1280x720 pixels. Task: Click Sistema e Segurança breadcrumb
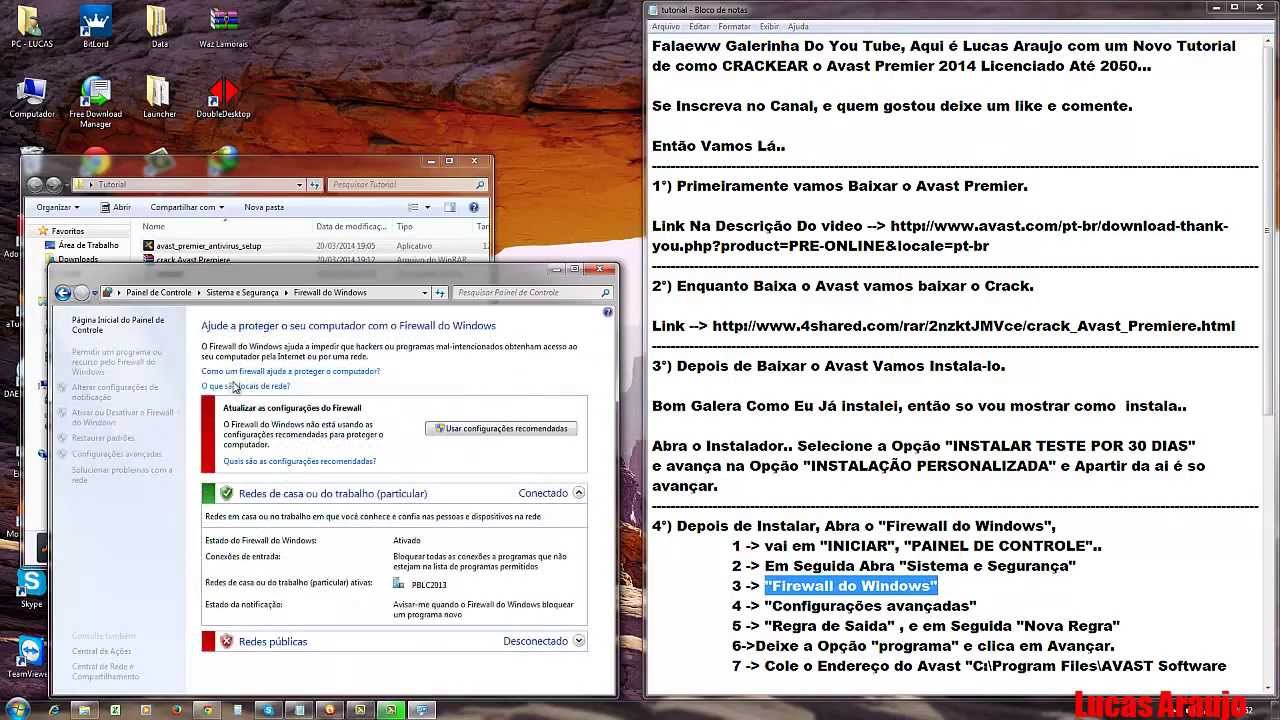pyautogui.click(x=242, y=293)
